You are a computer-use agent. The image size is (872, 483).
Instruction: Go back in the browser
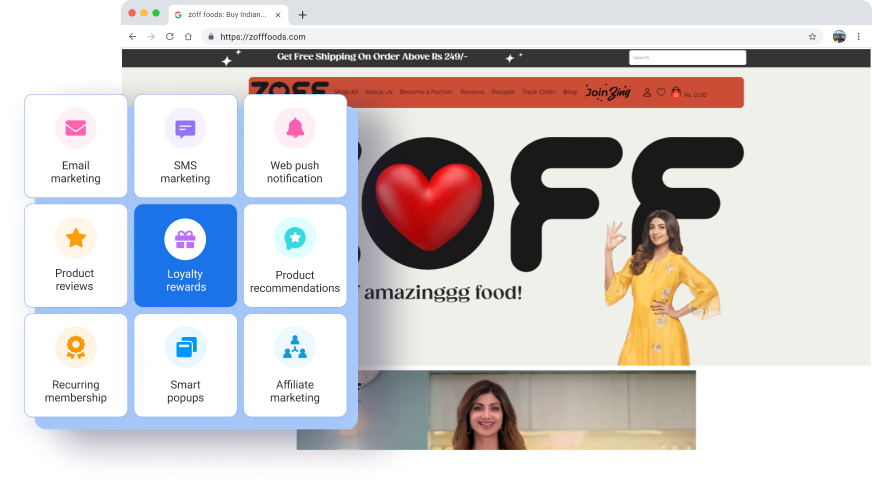pos(132,37)
